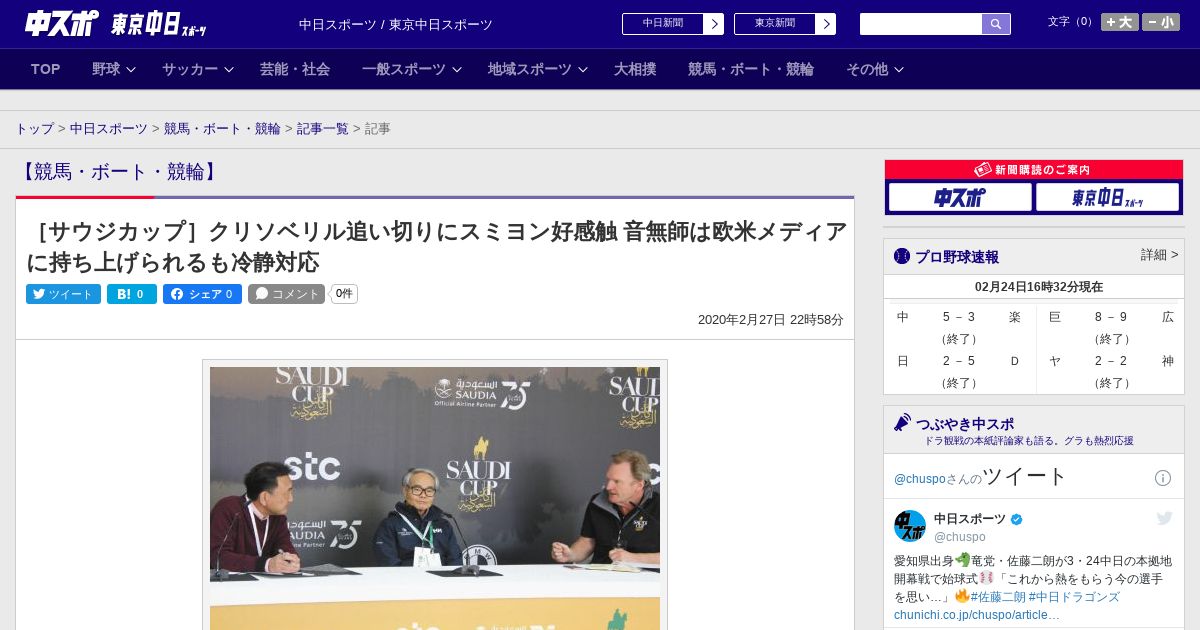Screen dimensions: 1200x630
Task: Open the 競馬・ボート・競輪 nav menu item
Action: (x=751, y=69)
